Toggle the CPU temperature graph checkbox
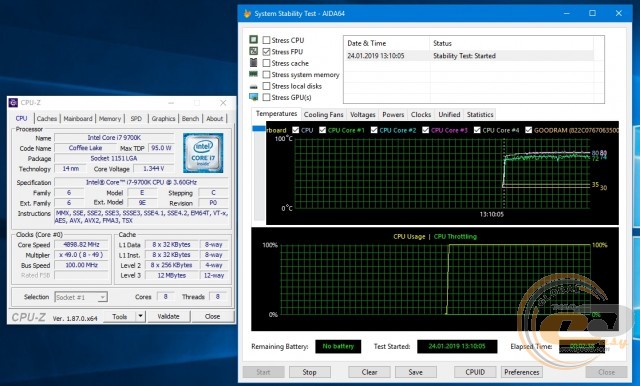Viewport: 640px width, 386px height. tap(296, 130)
